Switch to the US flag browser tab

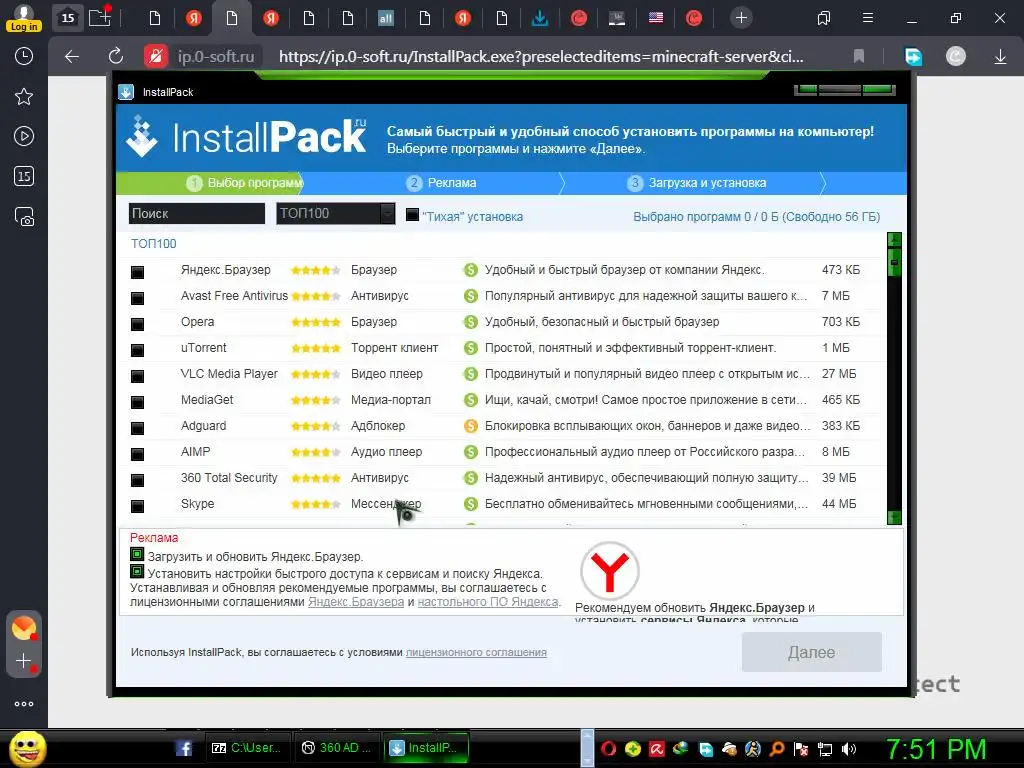(x=656, y=18)
